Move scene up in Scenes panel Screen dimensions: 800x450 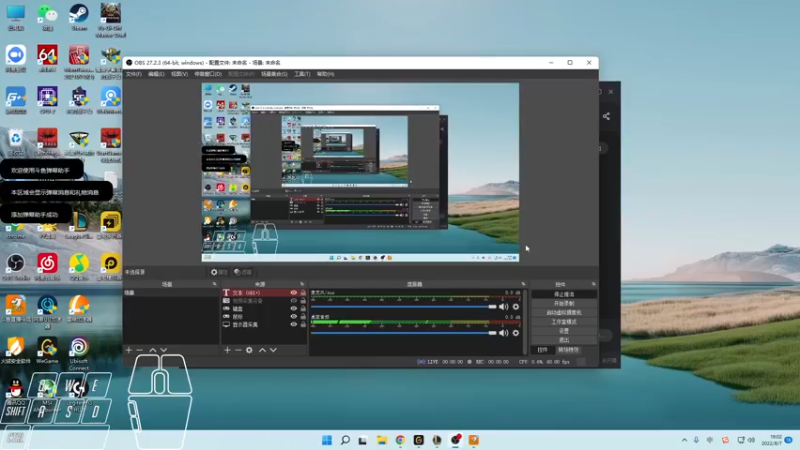pos(153,350)
